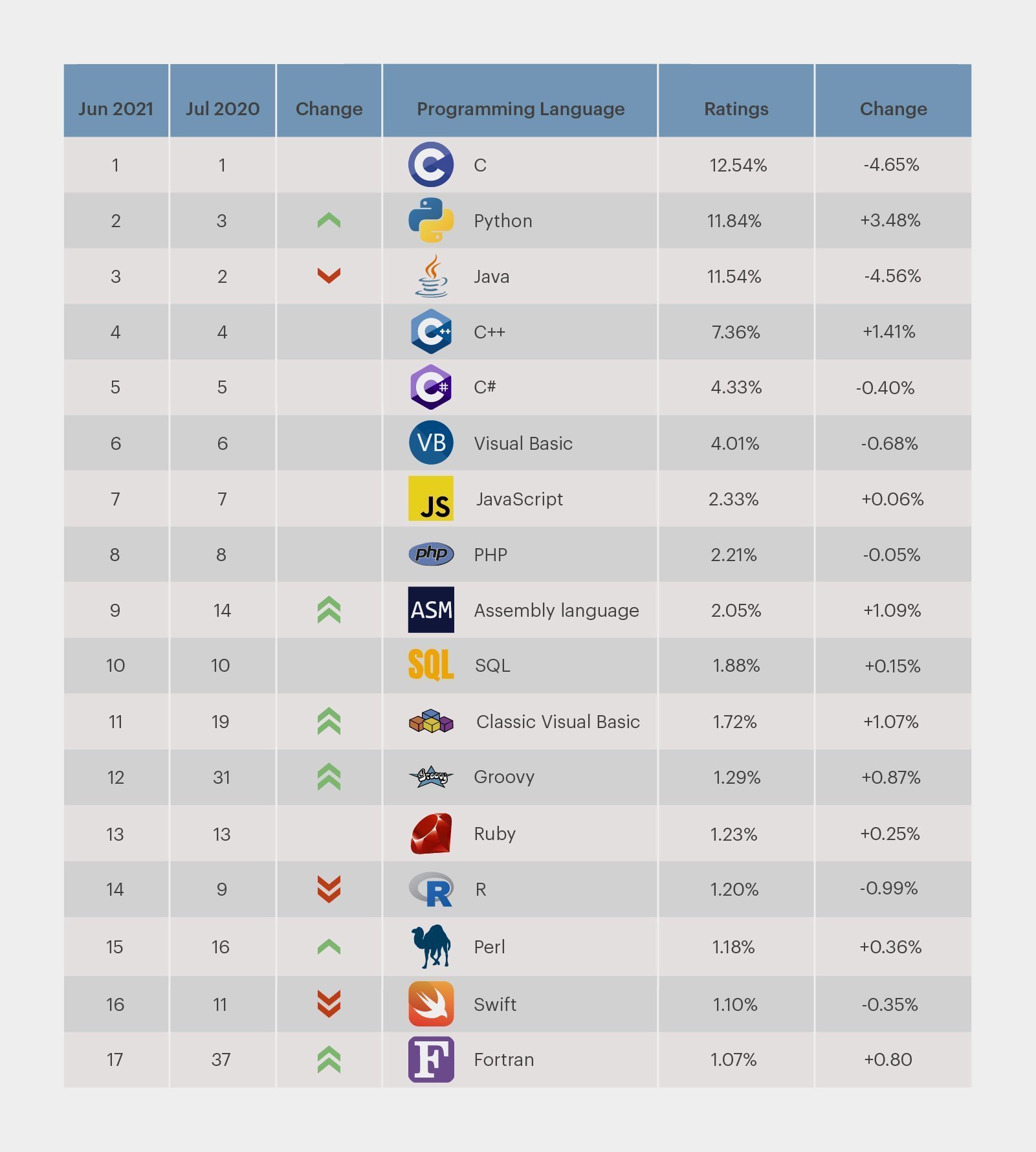Click the Python logo icon
The height and width of the screenshot is (1152, 1036).
(x=431, y=220)
